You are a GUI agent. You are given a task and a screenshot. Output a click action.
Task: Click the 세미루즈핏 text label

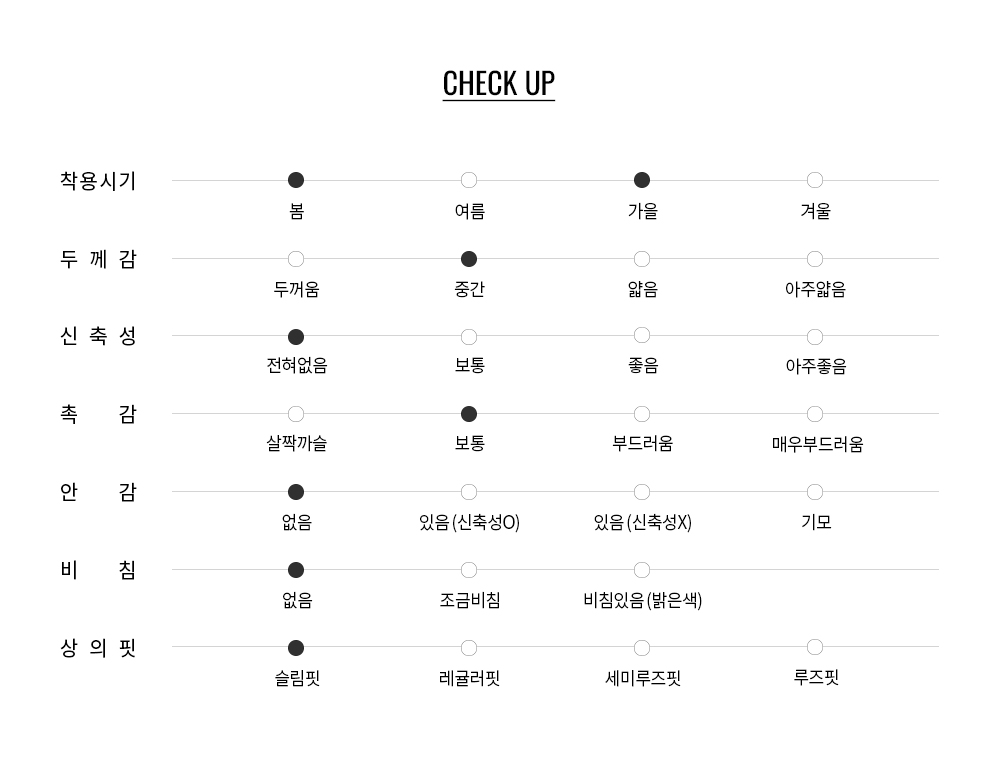[x=643, y=678]
